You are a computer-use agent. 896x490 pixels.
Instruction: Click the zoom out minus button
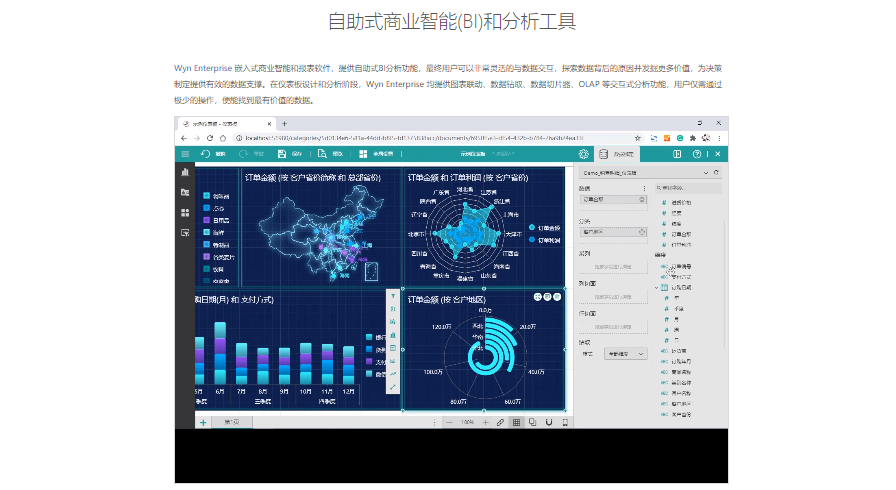pyautogui.click(x=450, y=423)
